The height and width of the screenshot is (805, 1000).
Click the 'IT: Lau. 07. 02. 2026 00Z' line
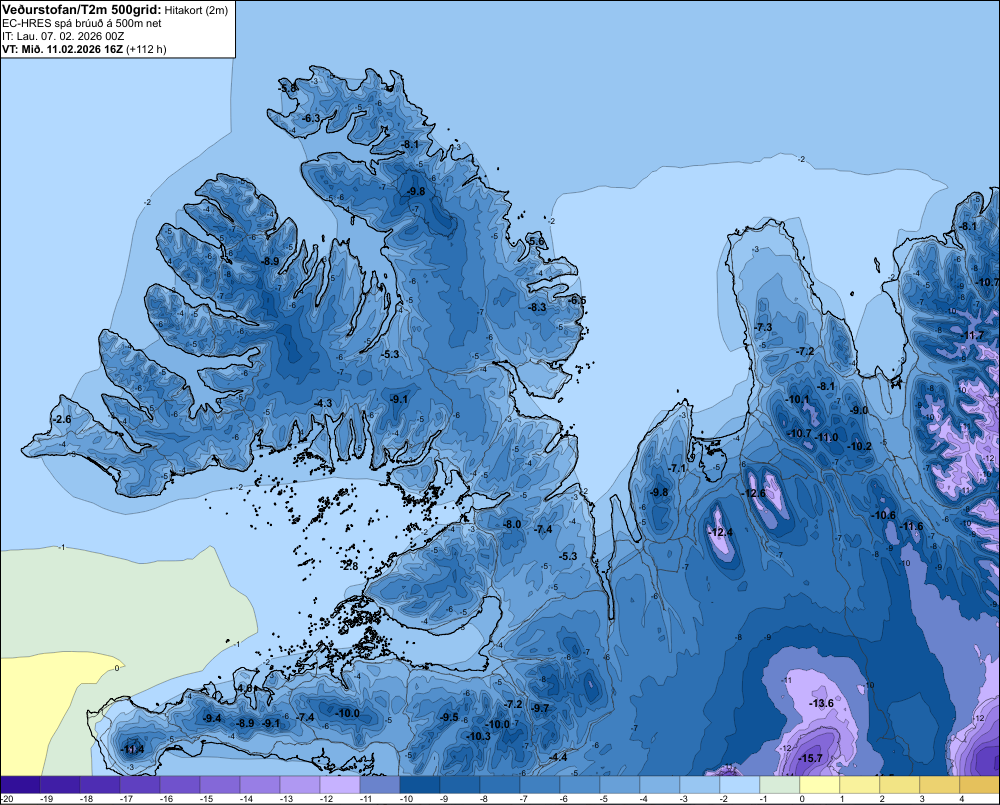(x=63, y=36)
